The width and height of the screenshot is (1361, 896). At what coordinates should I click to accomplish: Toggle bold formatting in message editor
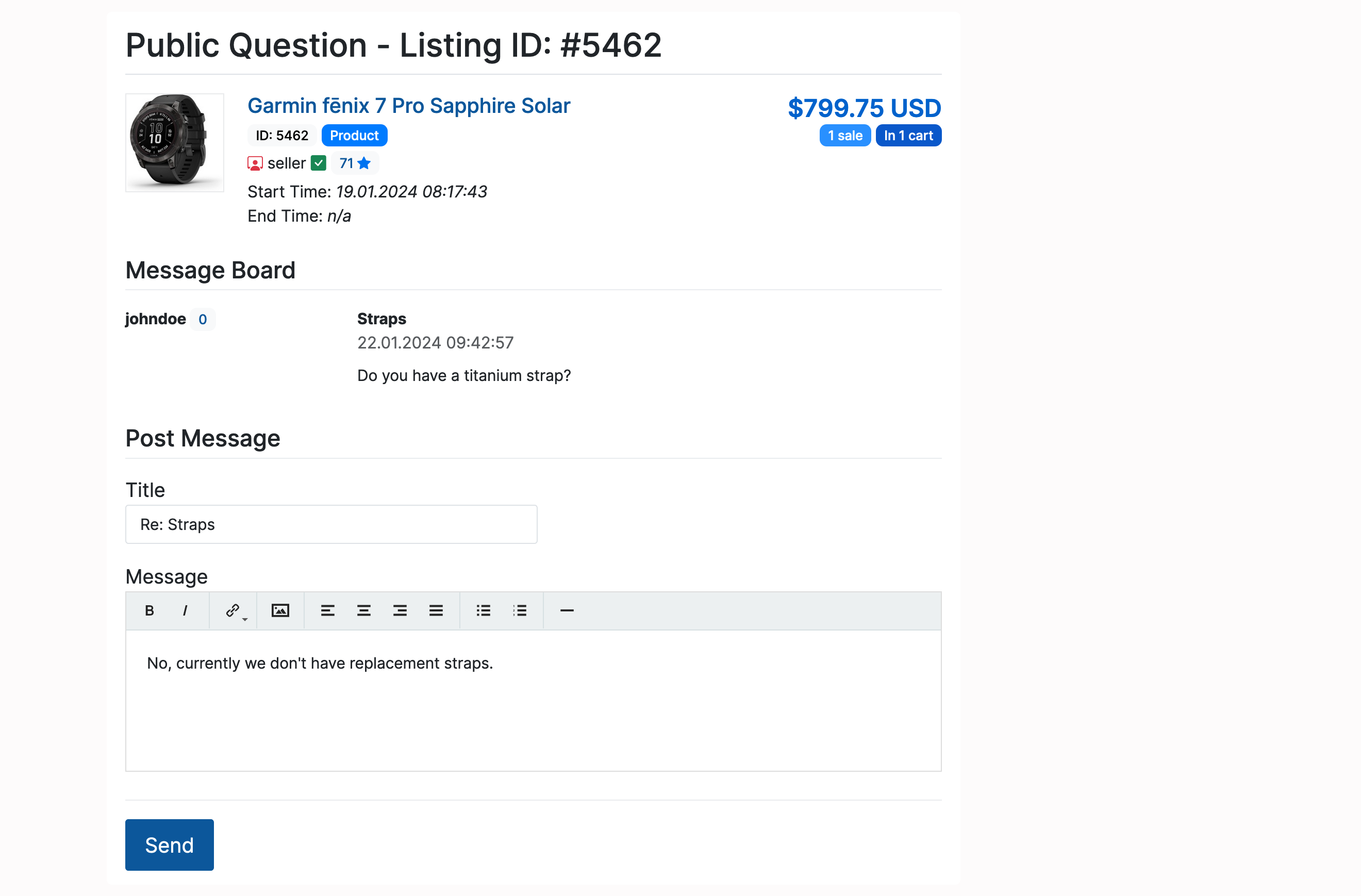(x=150, y=611)
